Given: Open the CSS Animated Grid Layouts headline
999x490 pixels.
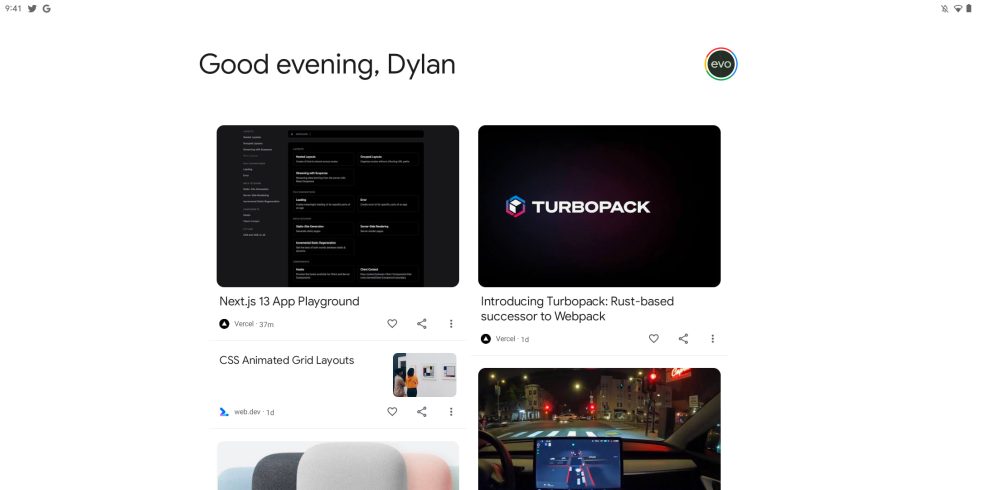Looking at the screenshot, I should pos(287,360).
